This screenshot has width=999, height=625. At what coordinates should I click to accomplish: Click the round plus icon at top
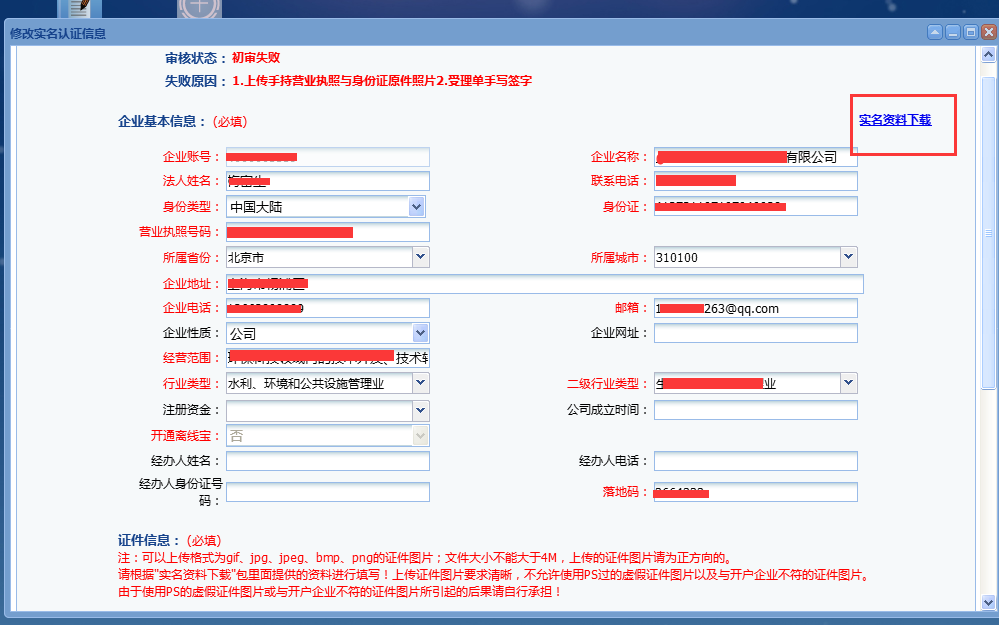(199, 8)
